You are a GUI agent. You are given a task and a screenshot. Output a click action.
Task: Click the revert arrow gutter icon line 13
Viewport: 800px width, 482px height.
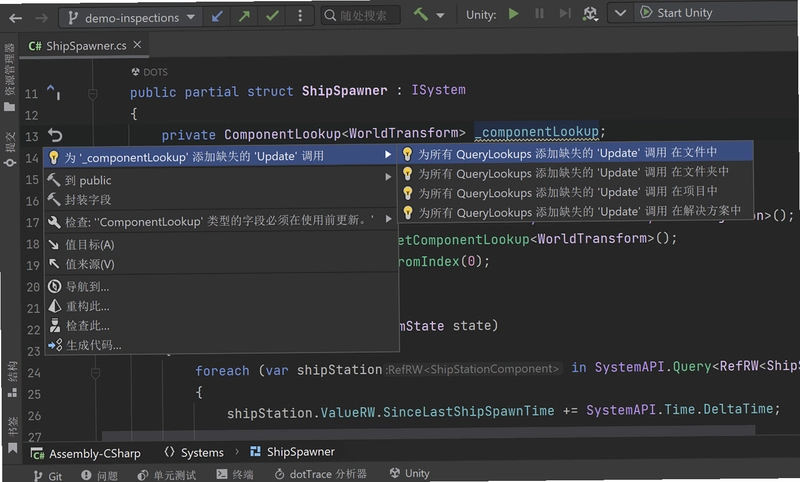click(x=55, y=135)
